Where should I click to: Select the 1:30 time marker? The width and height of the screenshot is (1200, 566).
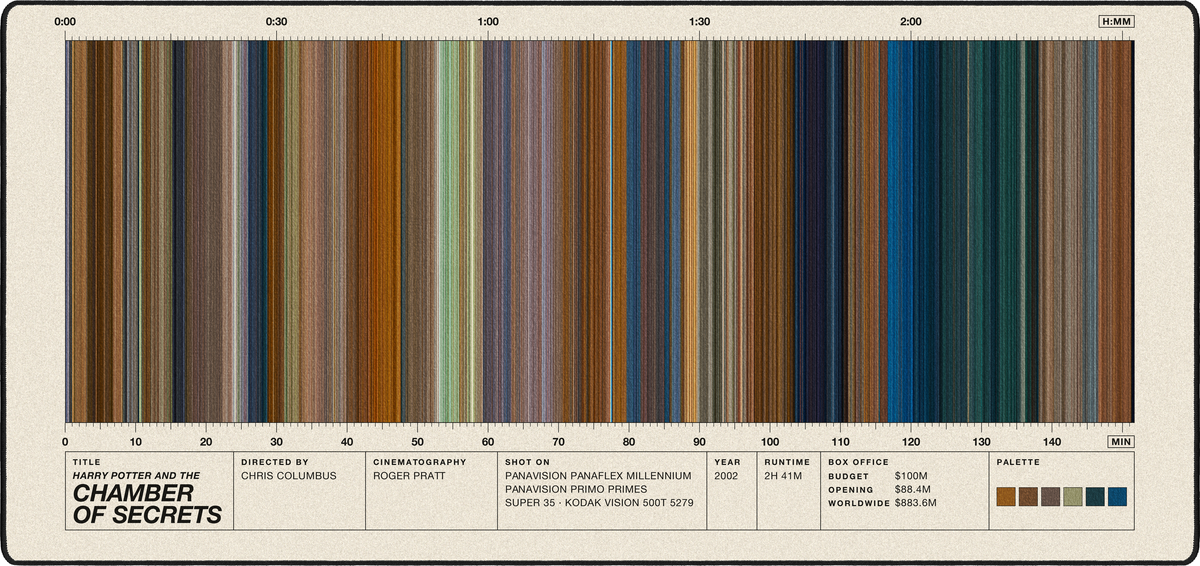click(700, 21)
